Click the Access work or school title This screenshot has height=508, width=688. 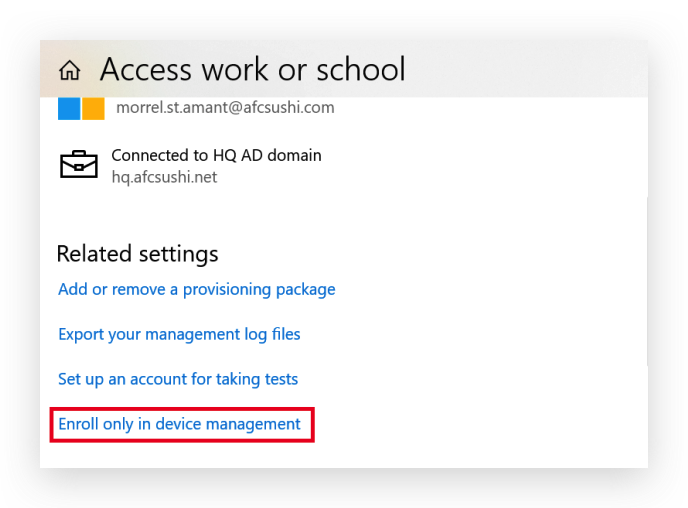pyautogui.click(x=252, y=69)
